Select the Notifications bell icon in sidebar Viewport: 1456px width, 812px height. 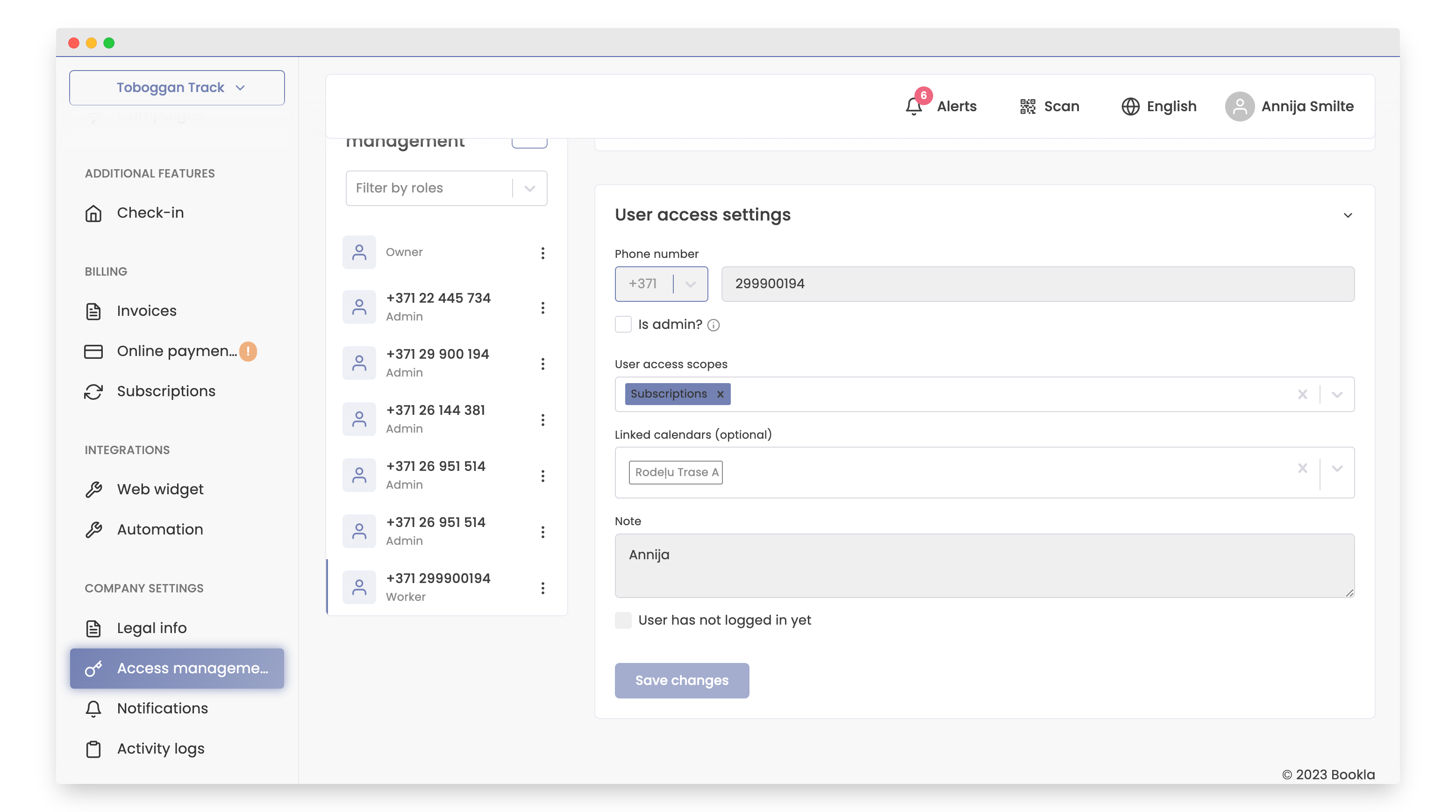tap(94, 708)
